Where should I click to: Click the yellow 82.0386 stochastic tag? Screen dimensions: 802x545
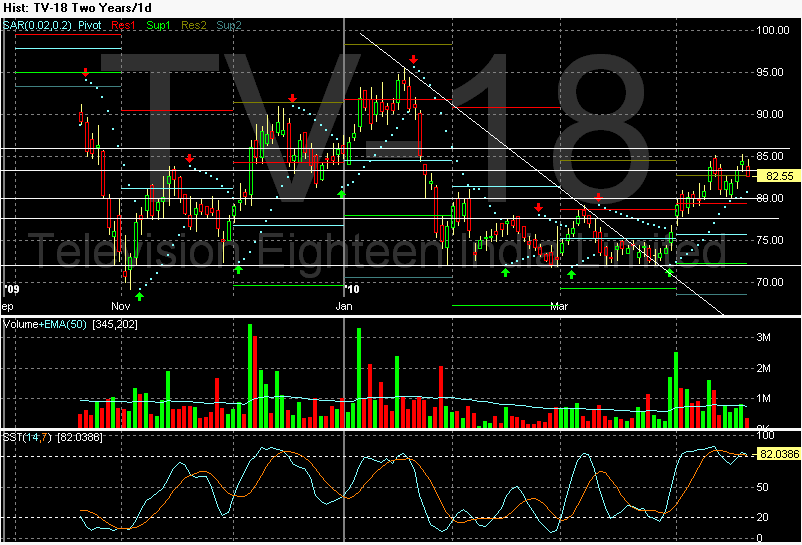coord(778,454)
